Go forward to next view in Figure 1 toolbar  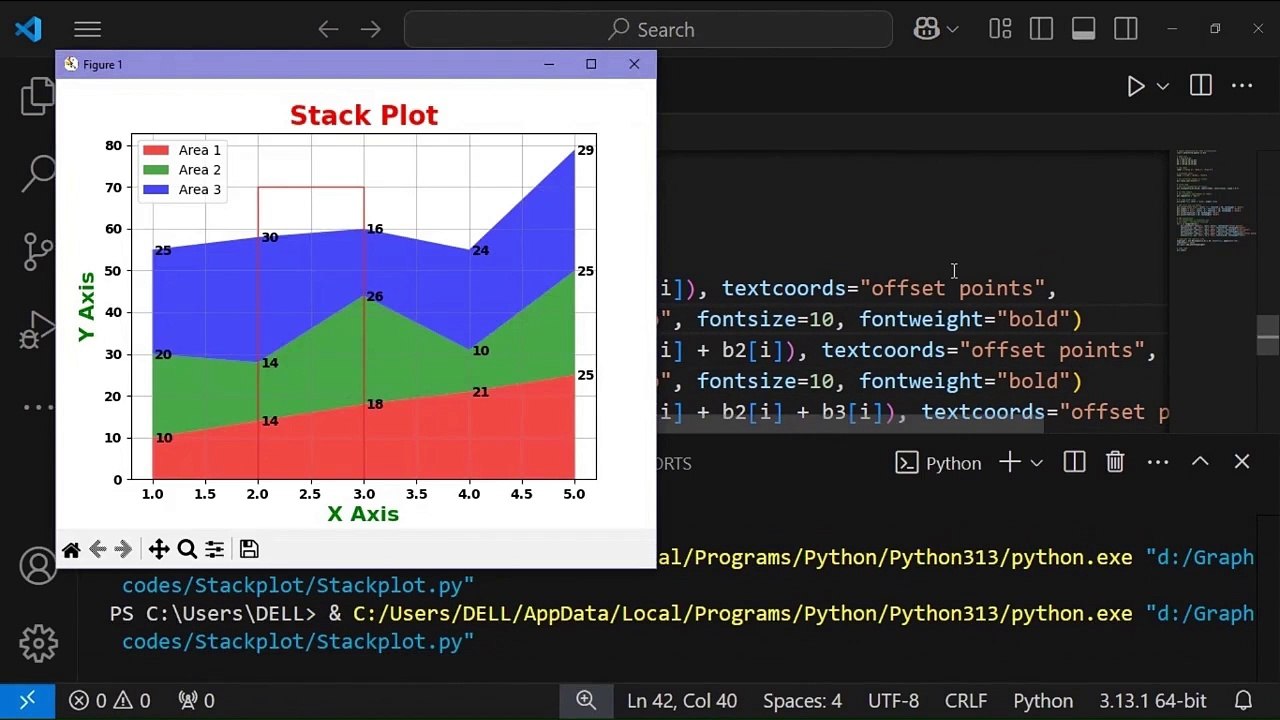(x=123, y=549)
